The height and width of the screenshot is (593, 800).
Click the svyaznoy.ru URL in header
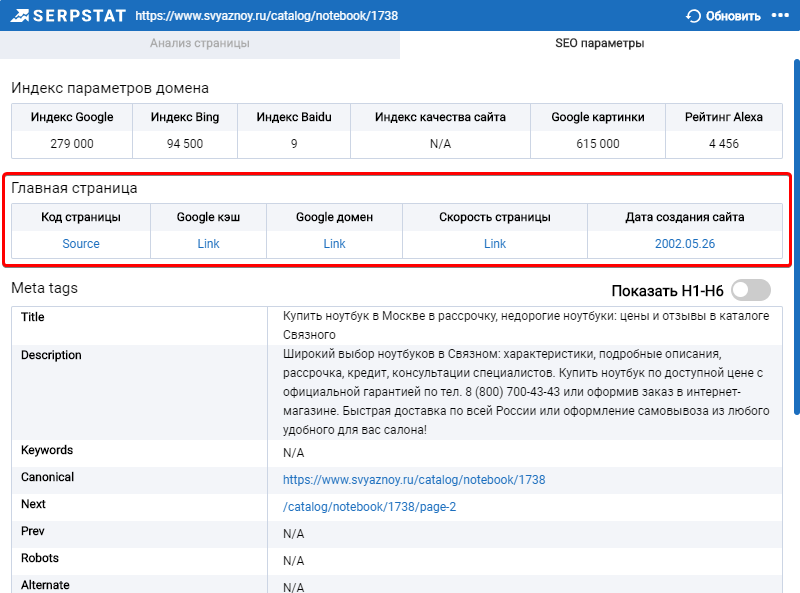pos(266,16)
